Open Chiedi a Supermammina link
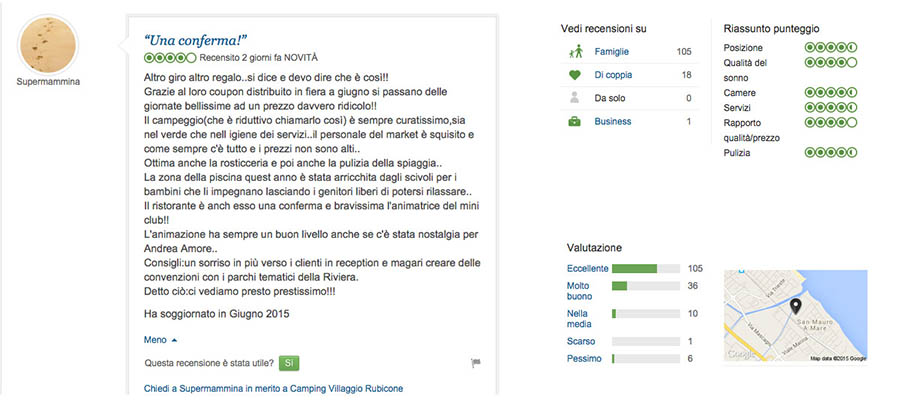Viewport: 900px width, 406px height. coord(273,389)
